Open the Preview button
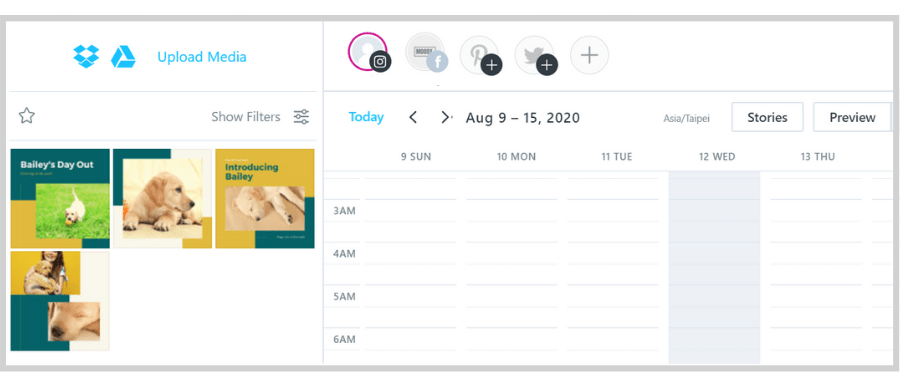The height and width of the screenshot is (384, 900). click(852, 117)
